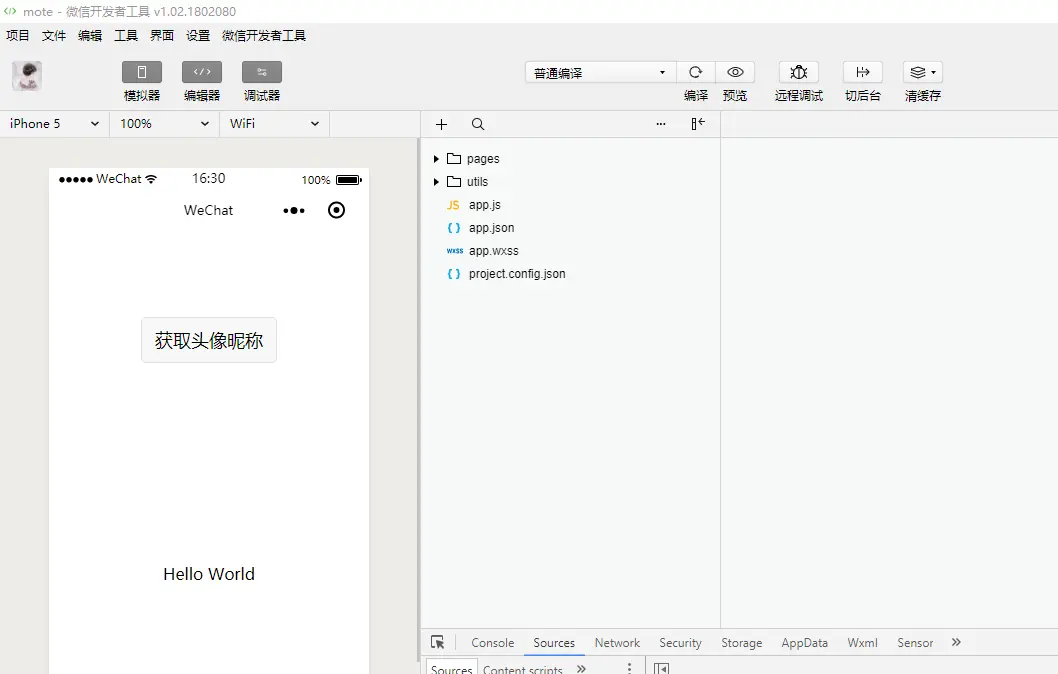Show more Sources sub-tabs chevron

click(581, 669)
